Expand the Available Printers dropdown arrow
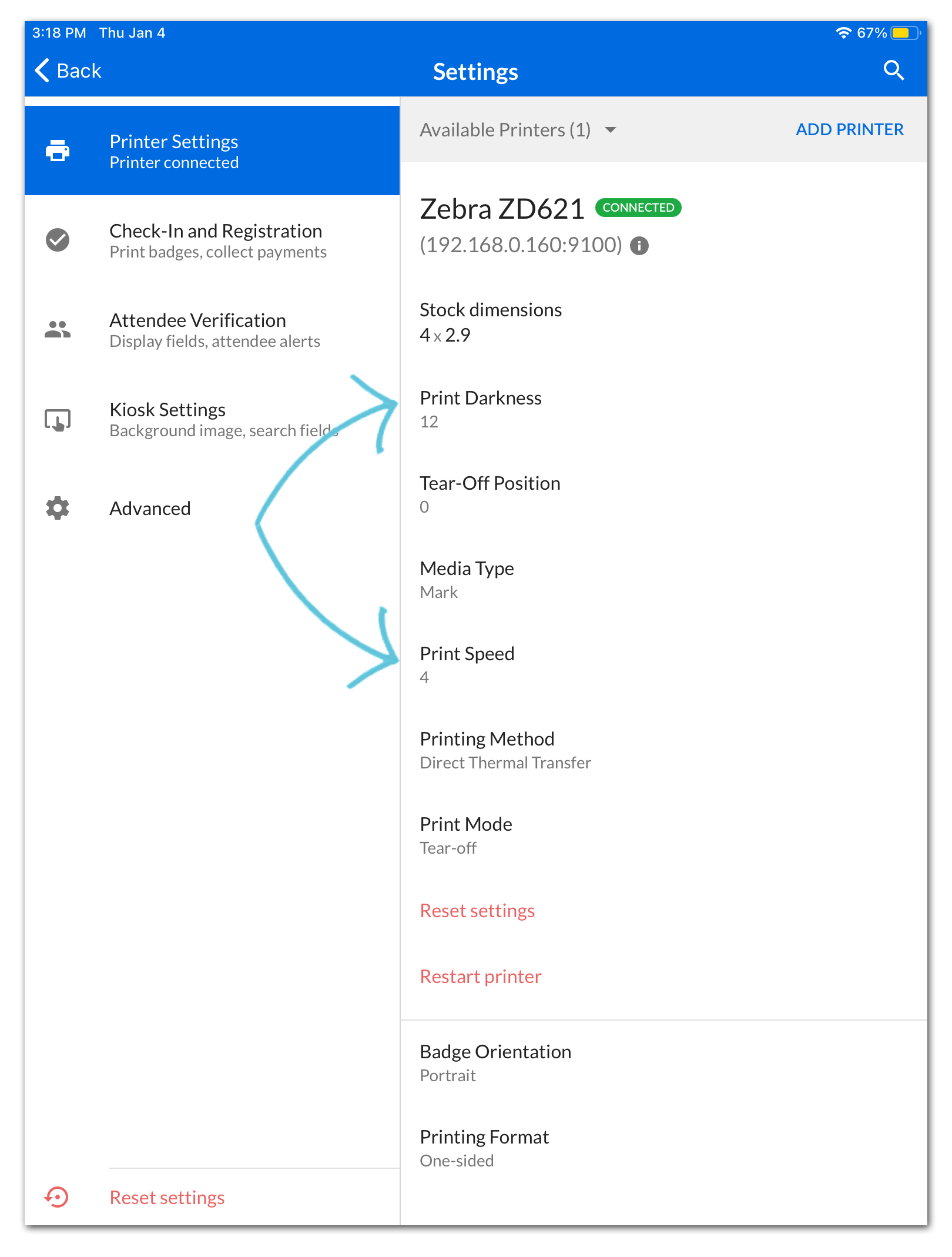The image size is (952, 1257). point(611,130)
